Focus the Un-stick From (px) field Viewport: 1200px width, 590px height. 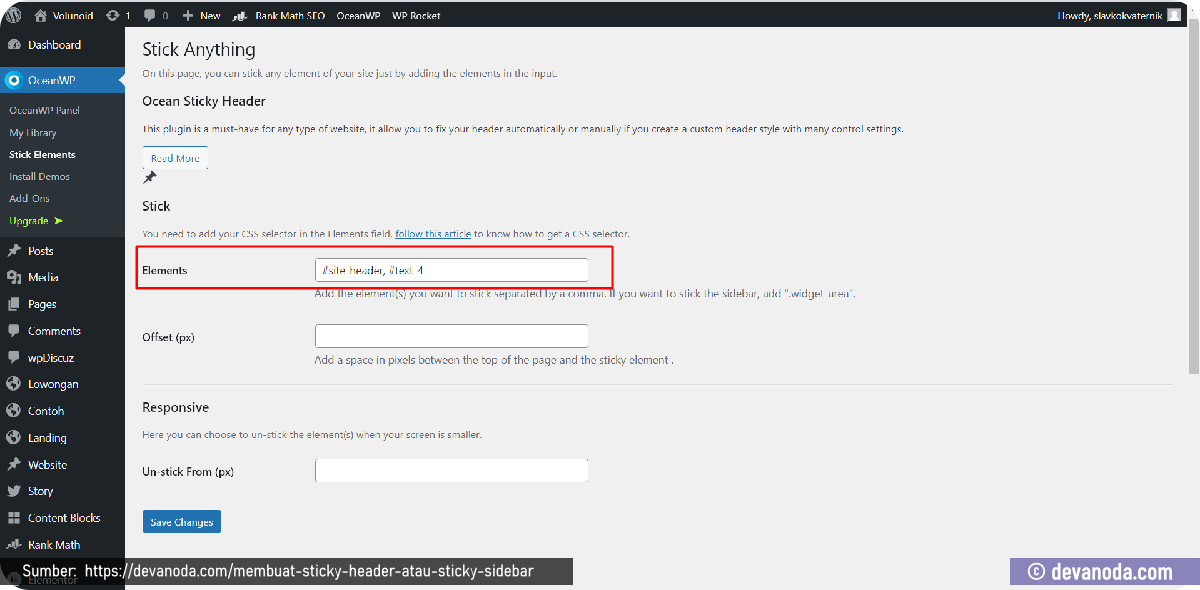451,471
